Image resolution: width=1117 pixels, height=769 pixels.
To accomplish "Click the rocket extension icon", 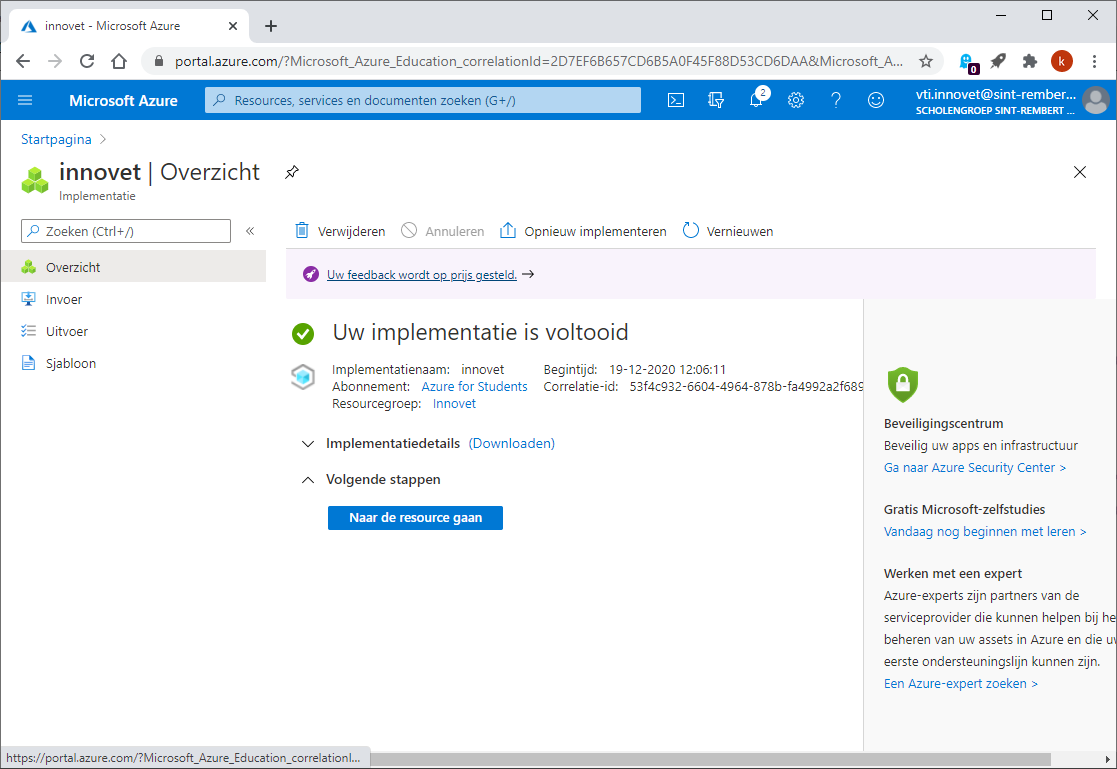I will (x=998, y=61).
